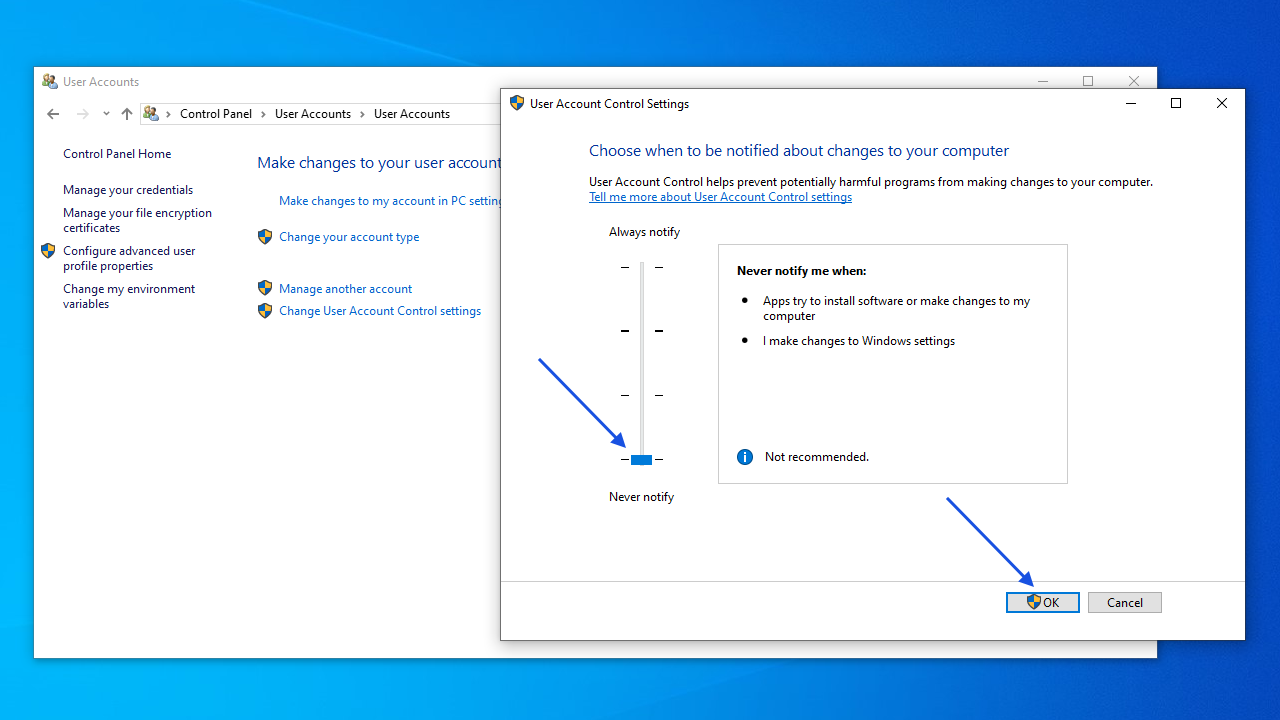Click shield icon next to Manage another account

point(265,288)
